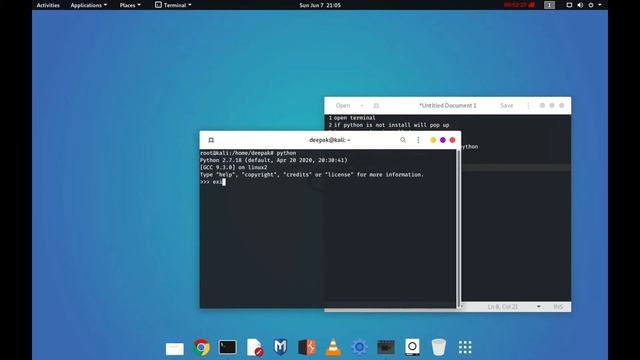Click the terminal search magnifier icon
Image resolution: width=640 pixels, height=360 pixels.
pyautogui.click(x=403, y=140)
